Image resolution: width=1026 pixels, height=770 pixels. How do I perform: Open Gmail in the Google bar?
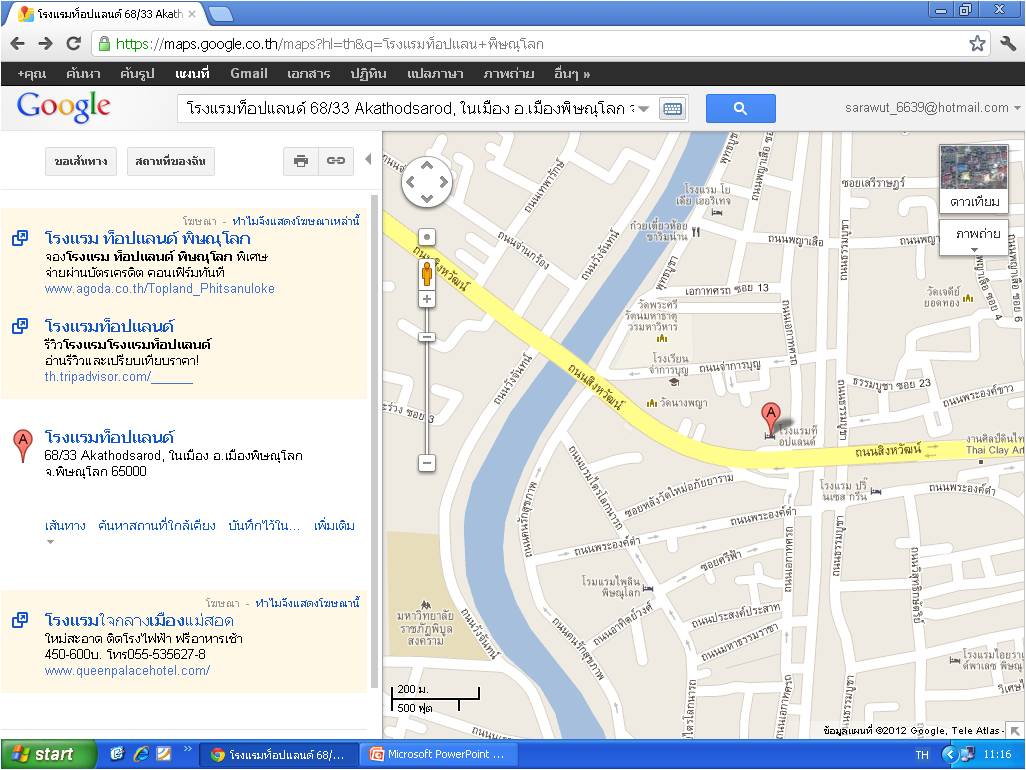249,74
